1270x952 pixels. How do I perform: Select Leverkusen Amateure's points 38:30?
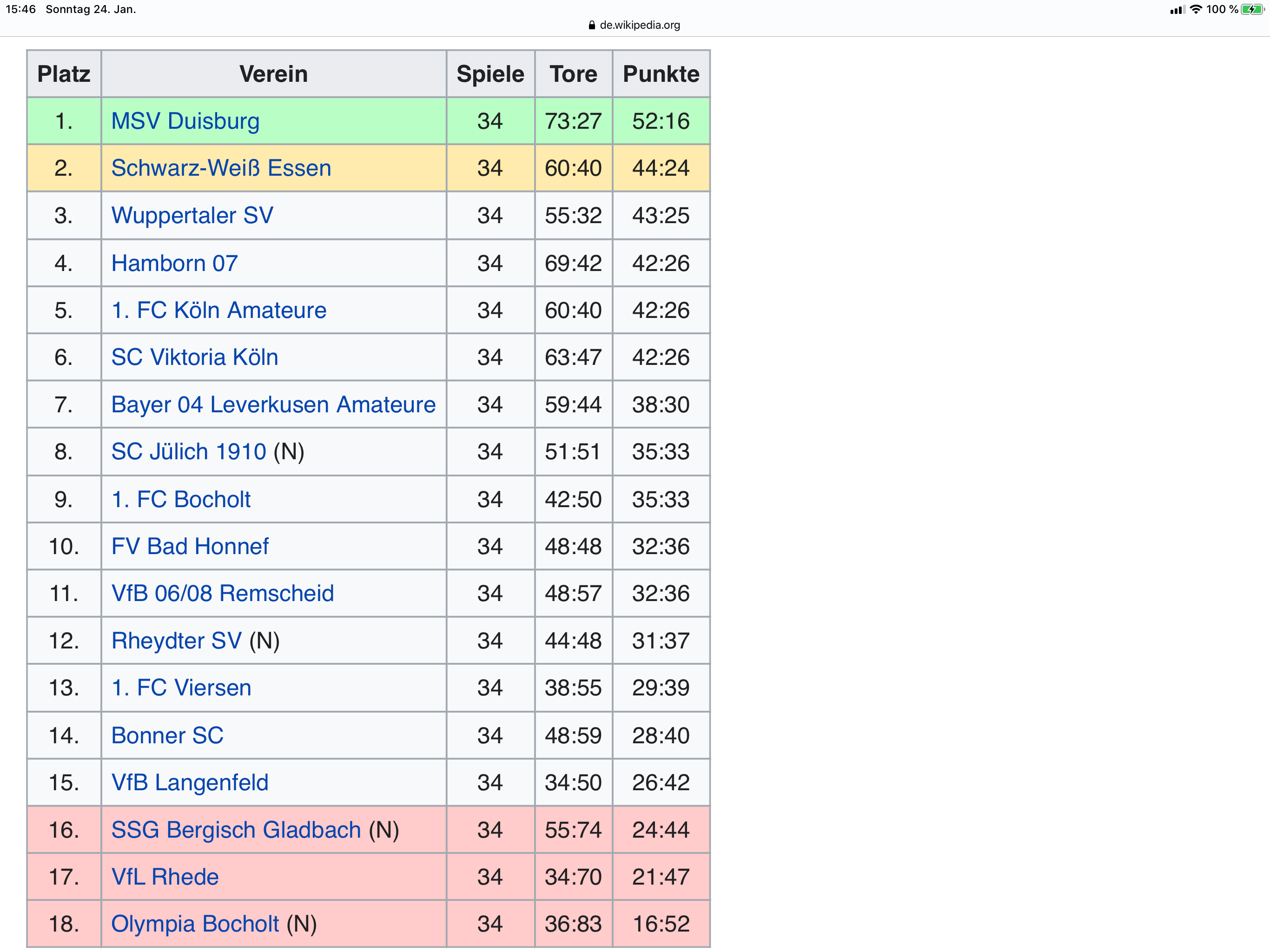[661, 405]
